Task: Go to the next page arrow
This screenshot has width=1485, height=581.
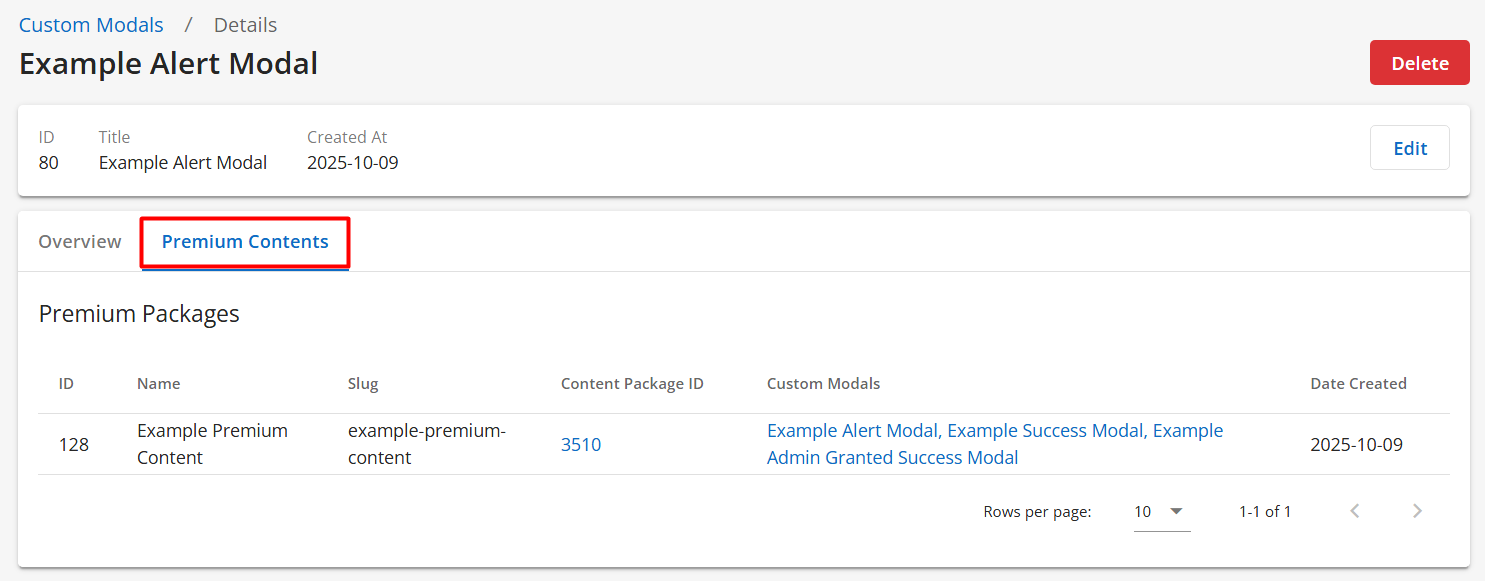Action: (1417, 511)
